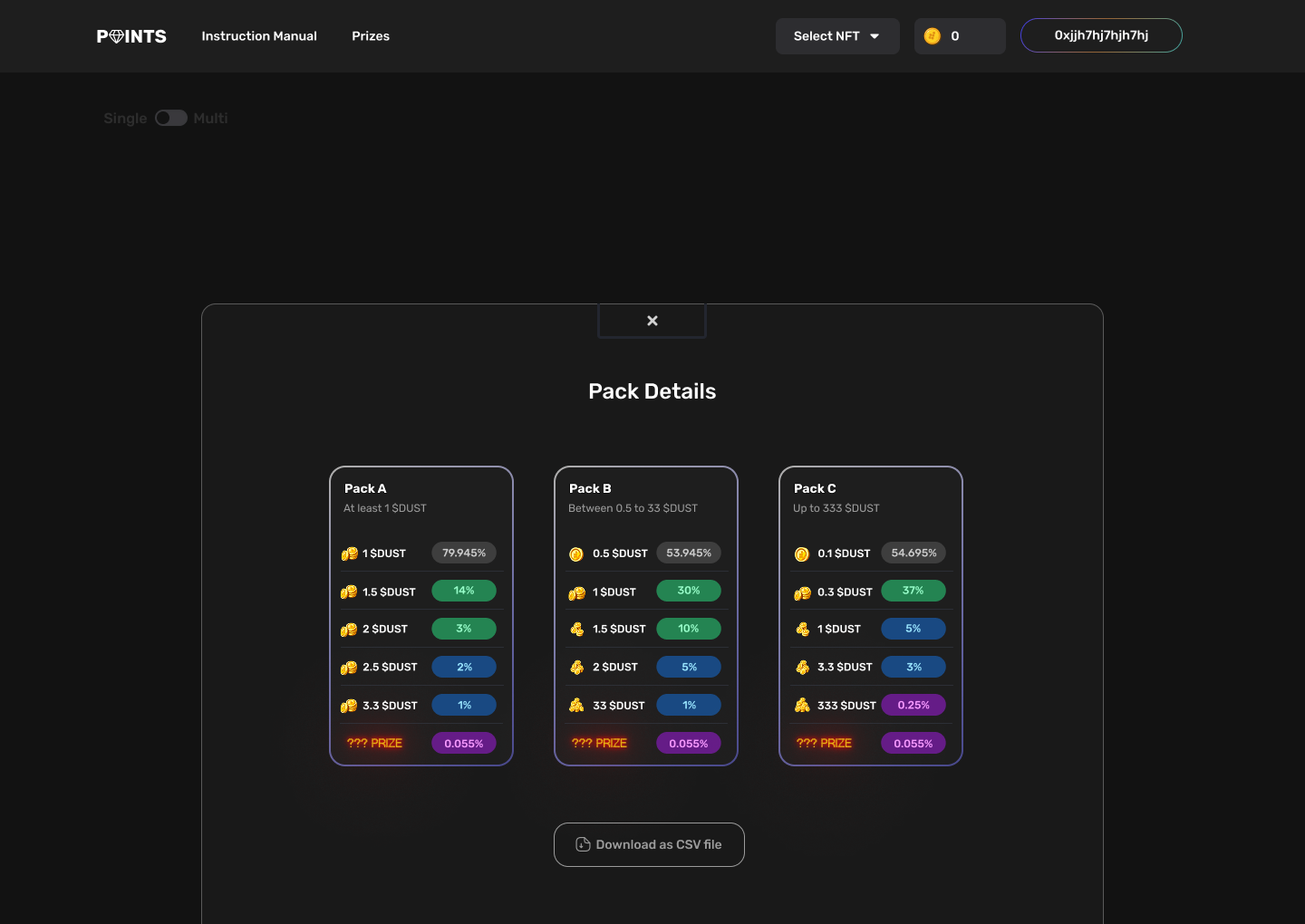1305x924 pixels.
Task: Click the Select NFT dropdown arrow
Action: pos(875,36)
